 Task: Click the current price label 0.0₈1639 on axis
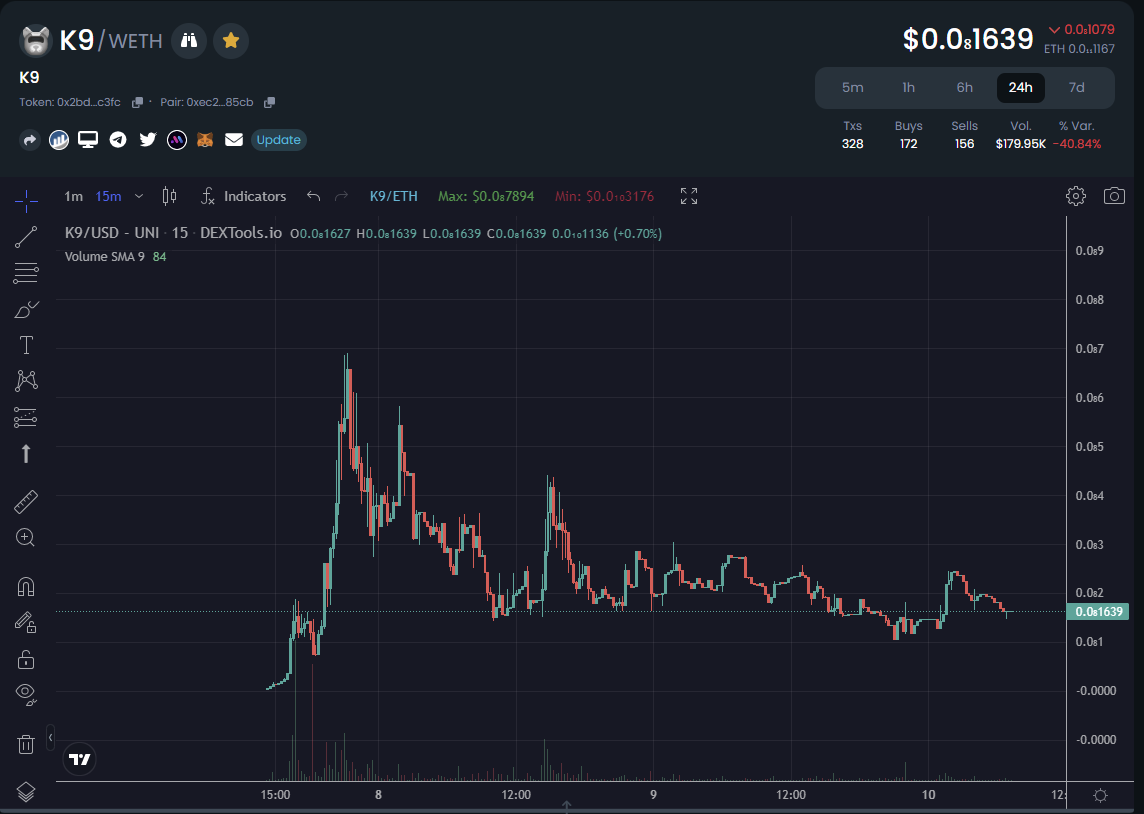(x=1098, y=611)
